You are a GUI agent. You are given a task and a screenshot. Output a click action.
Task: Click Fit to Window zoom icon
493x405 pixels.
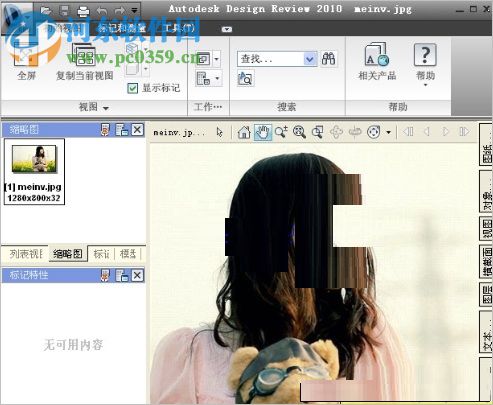299,132
